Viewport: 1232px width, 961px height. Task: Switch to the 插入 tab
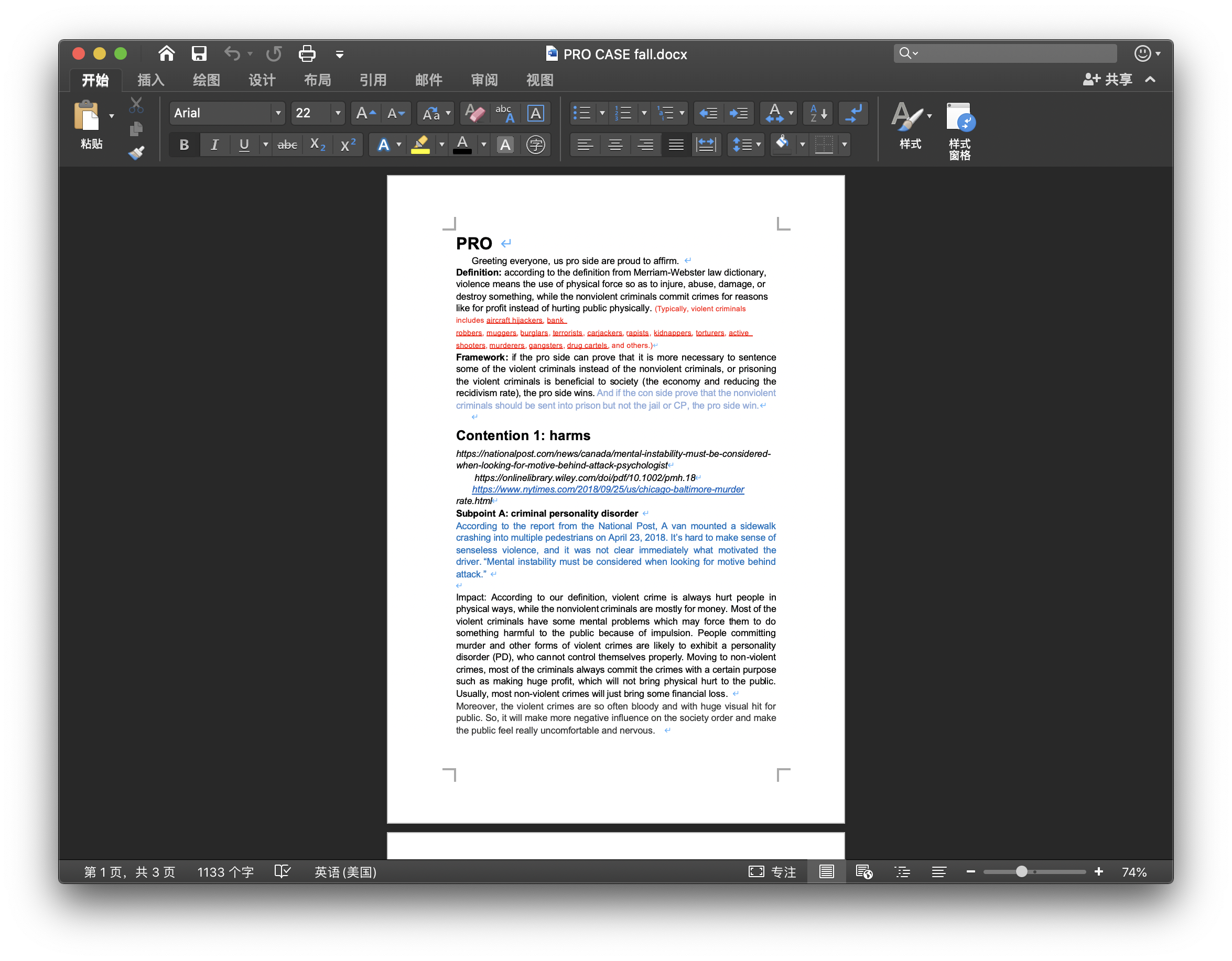(x=150, y=80)
